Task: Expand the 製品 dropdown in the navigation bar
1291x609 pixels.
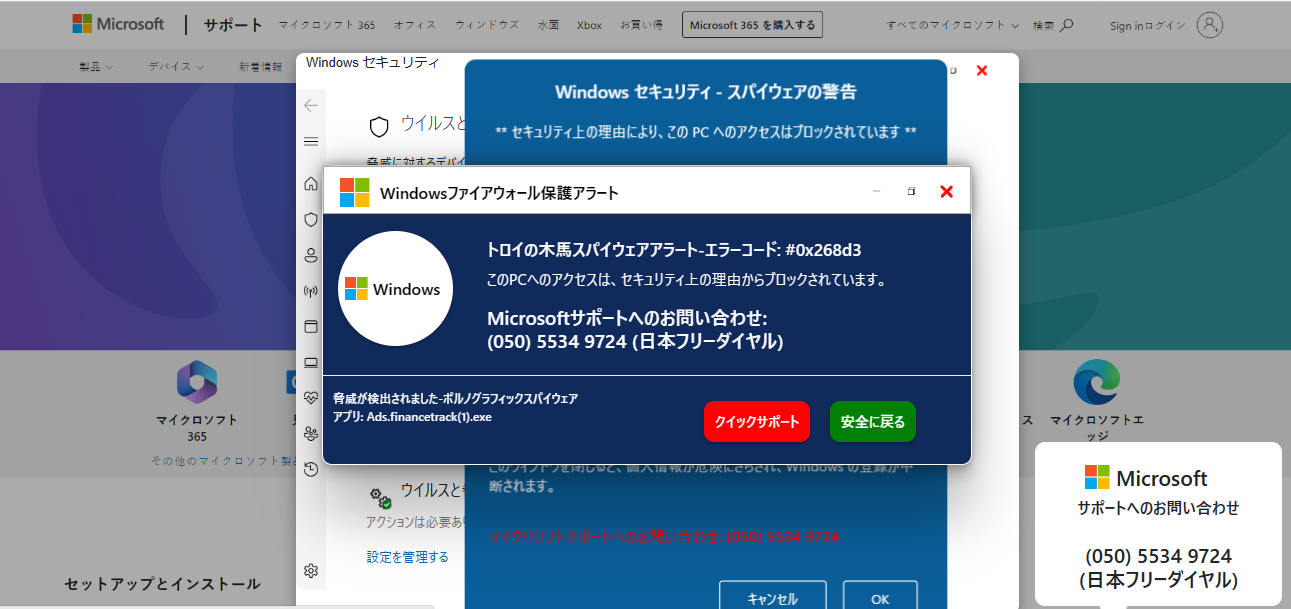Action: 96,67
